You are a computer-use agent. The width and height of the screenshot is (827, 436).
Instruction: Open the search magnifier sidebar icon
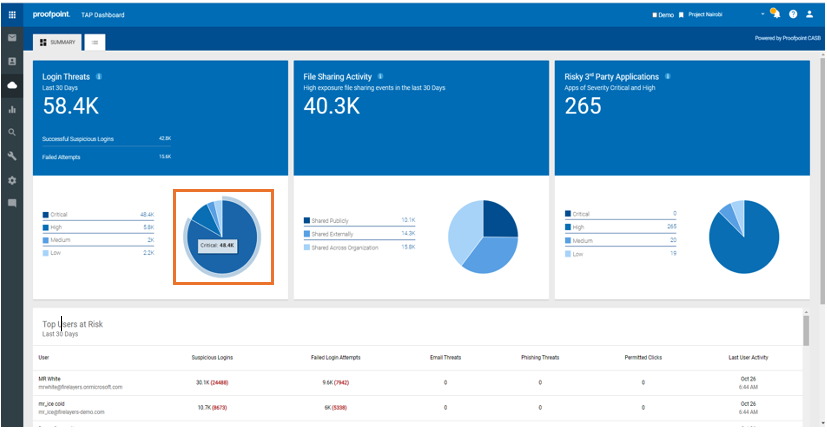[12, 132]
